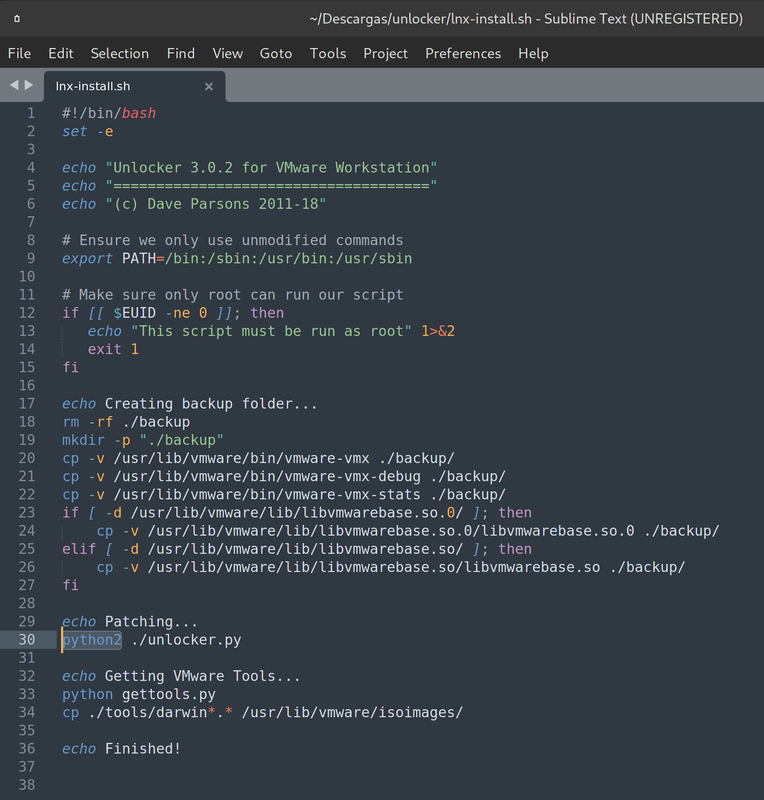
Task: Open the Edit menu
Action: [61, 53]
